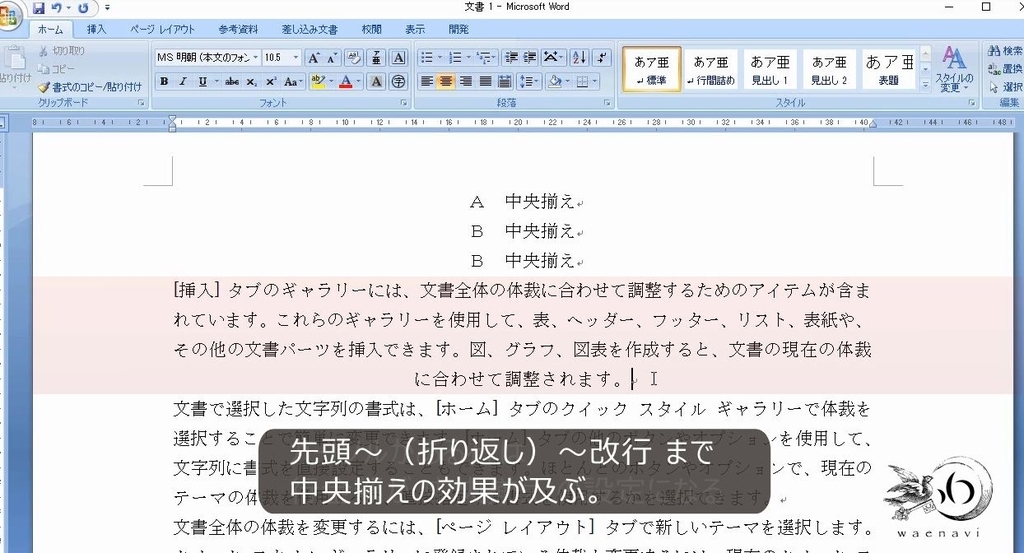The width and height of the screenshot is (1024, 553).
Task: Switch to the ページ レイアウト tab
Action: pyautogui.click(x=162, y=29)
